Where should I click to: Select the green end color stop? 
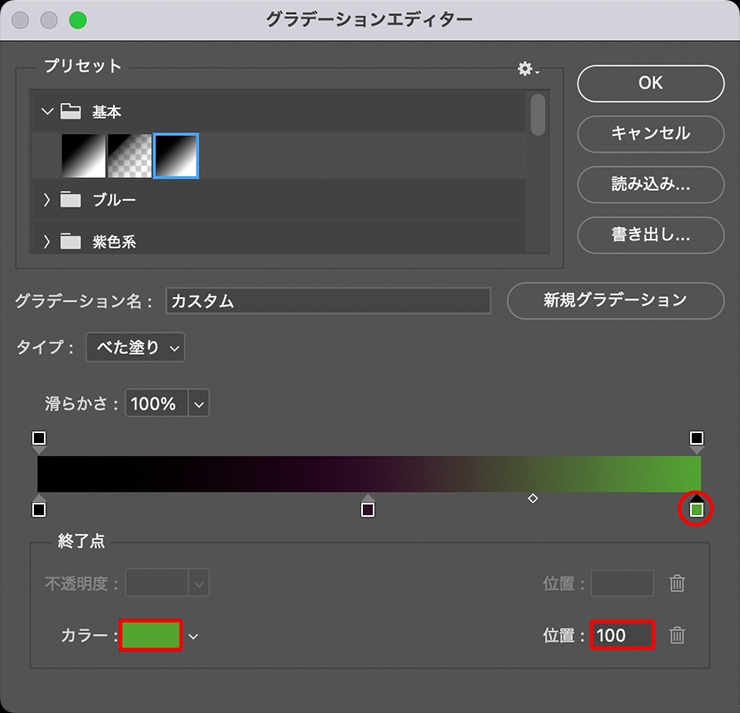(697, 506)
